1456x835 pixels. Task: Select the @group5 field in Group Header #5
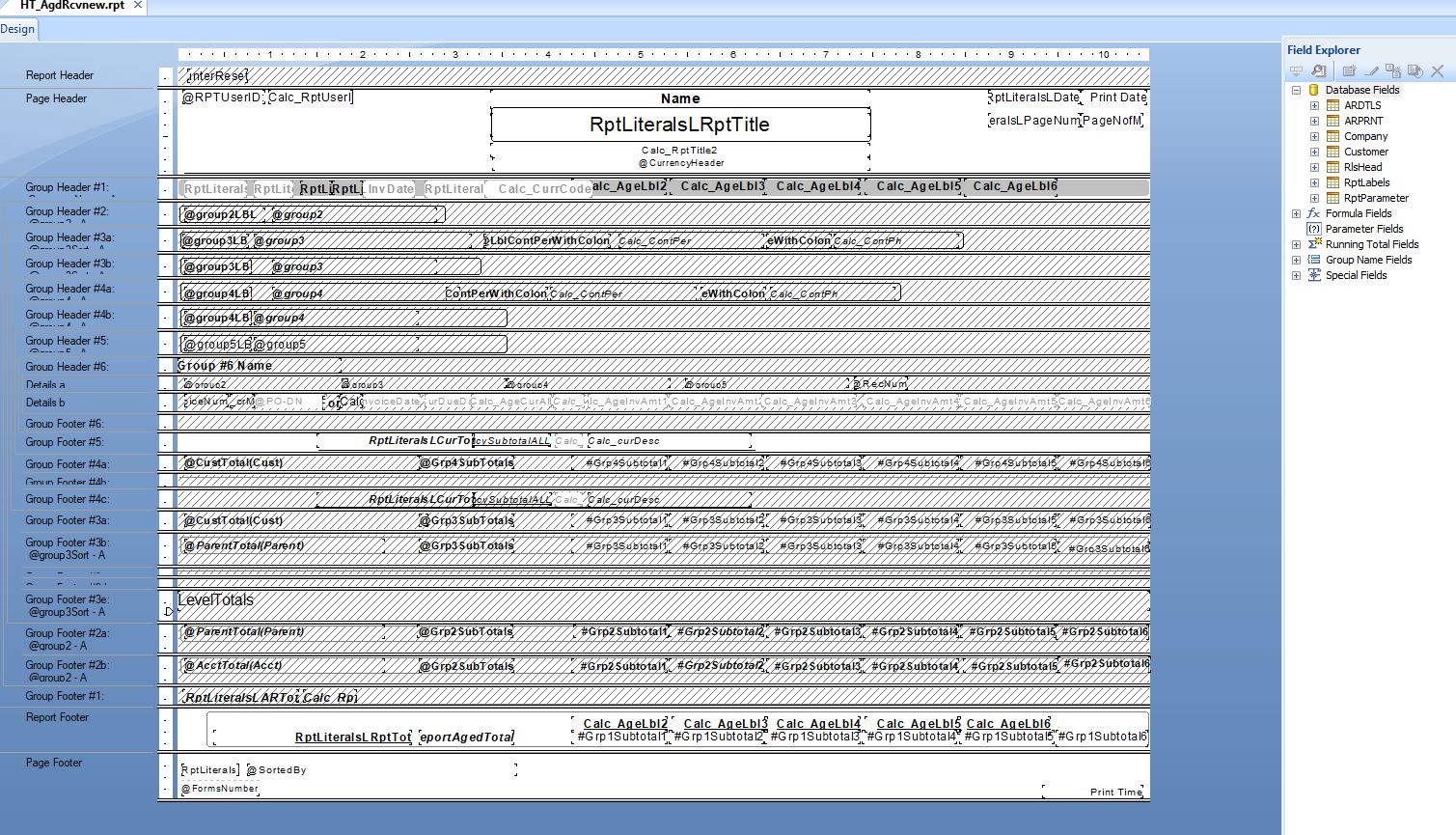pyautogui.click(x=336, y=344)
